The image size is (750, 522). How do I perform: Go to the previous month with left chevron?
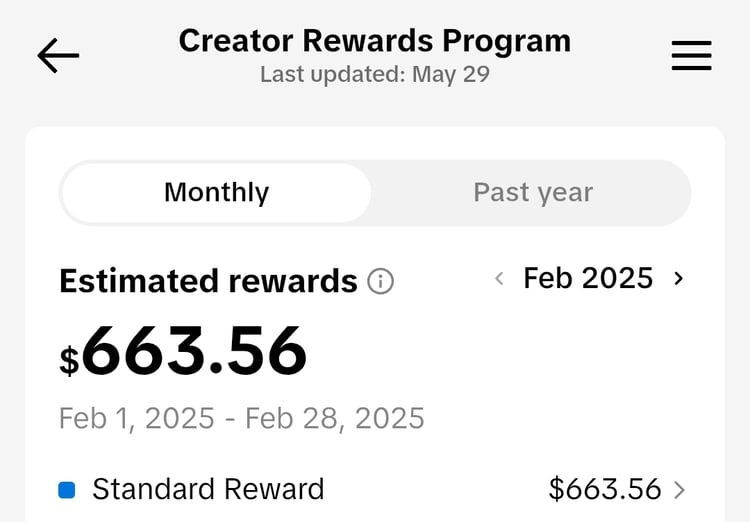499,279
